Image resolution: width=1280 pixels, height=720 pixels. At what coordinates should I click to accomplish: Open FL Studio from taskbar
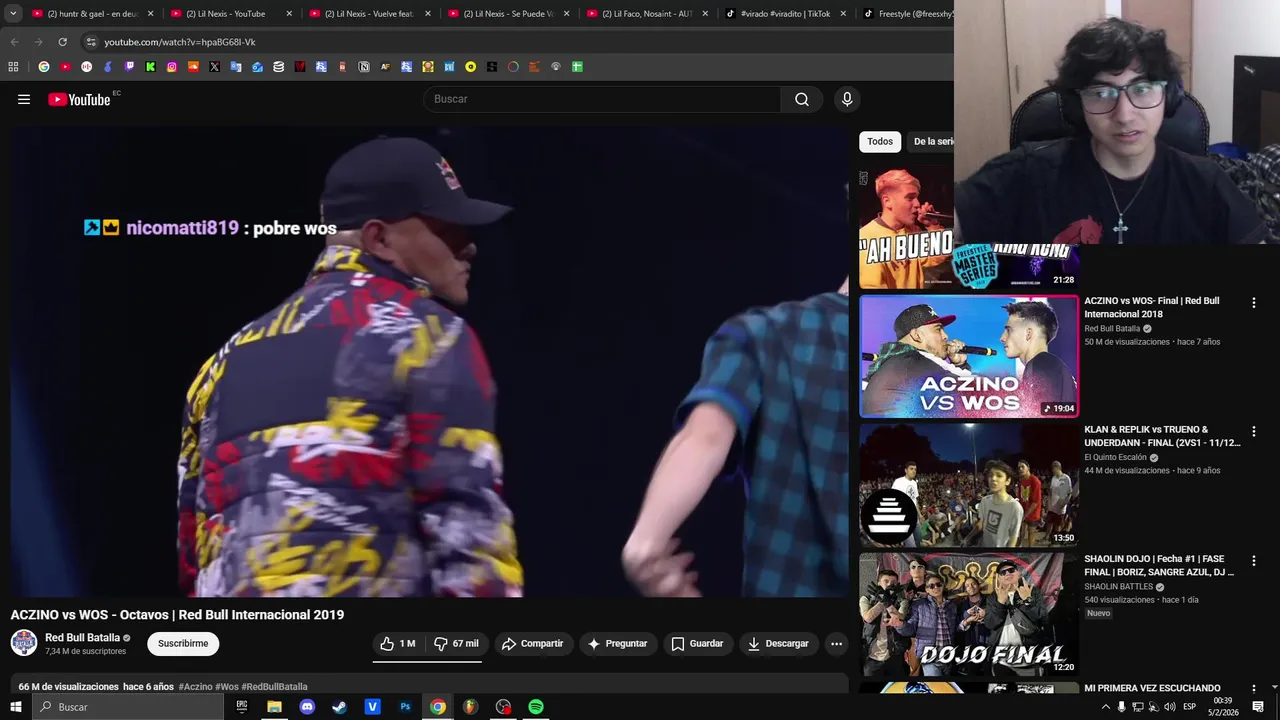click(470, 707)
